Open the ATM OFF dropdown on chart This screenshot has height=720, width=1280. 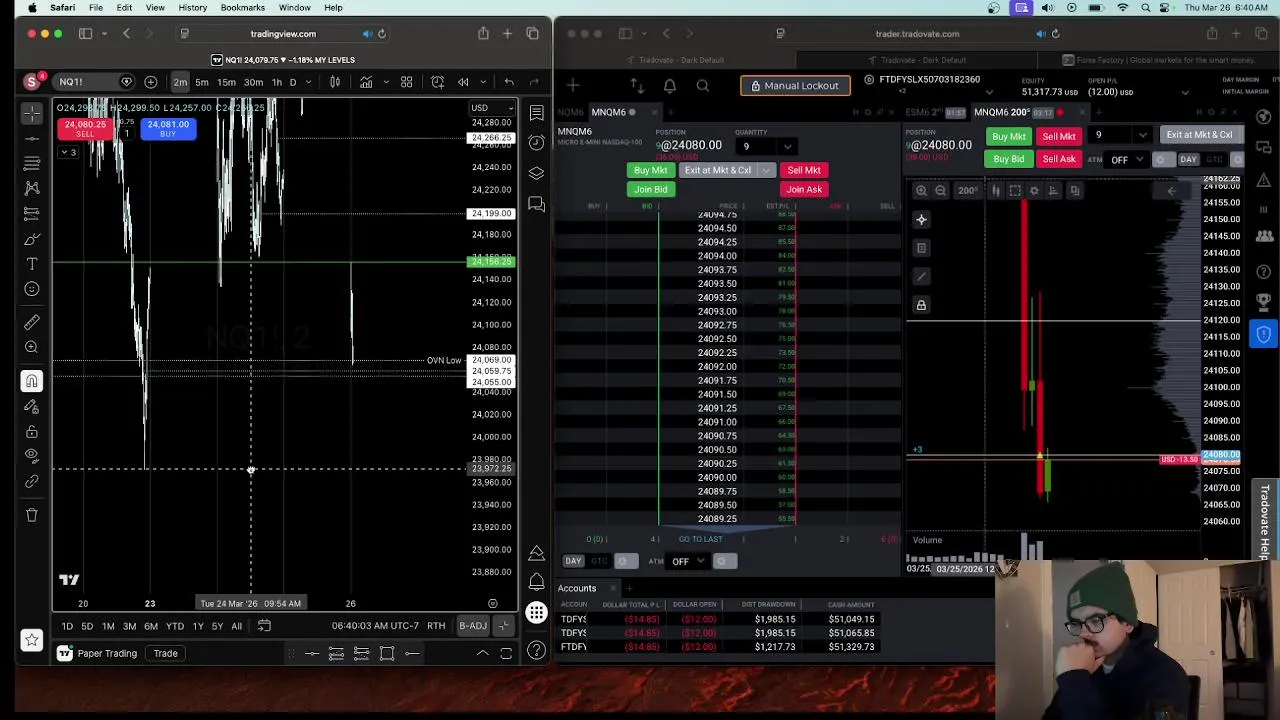pyautogui.click(x=1126, y=160)
